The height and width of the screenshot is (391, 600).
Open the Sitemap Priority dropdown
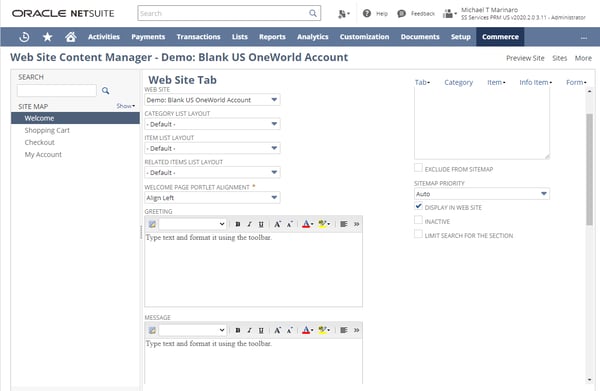tap(482, 194)
